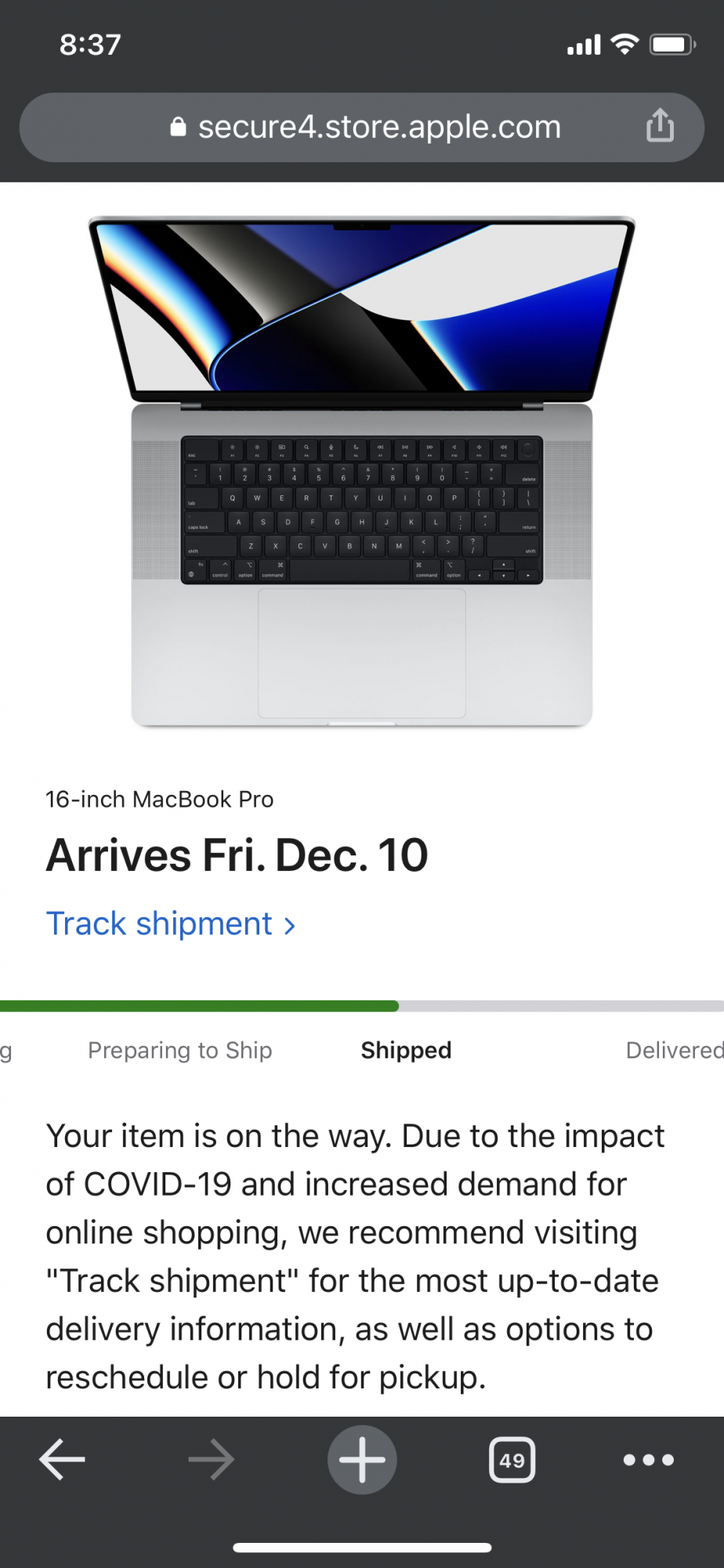
Task: Select the Preparing to Ship step
Action: 179,1050
